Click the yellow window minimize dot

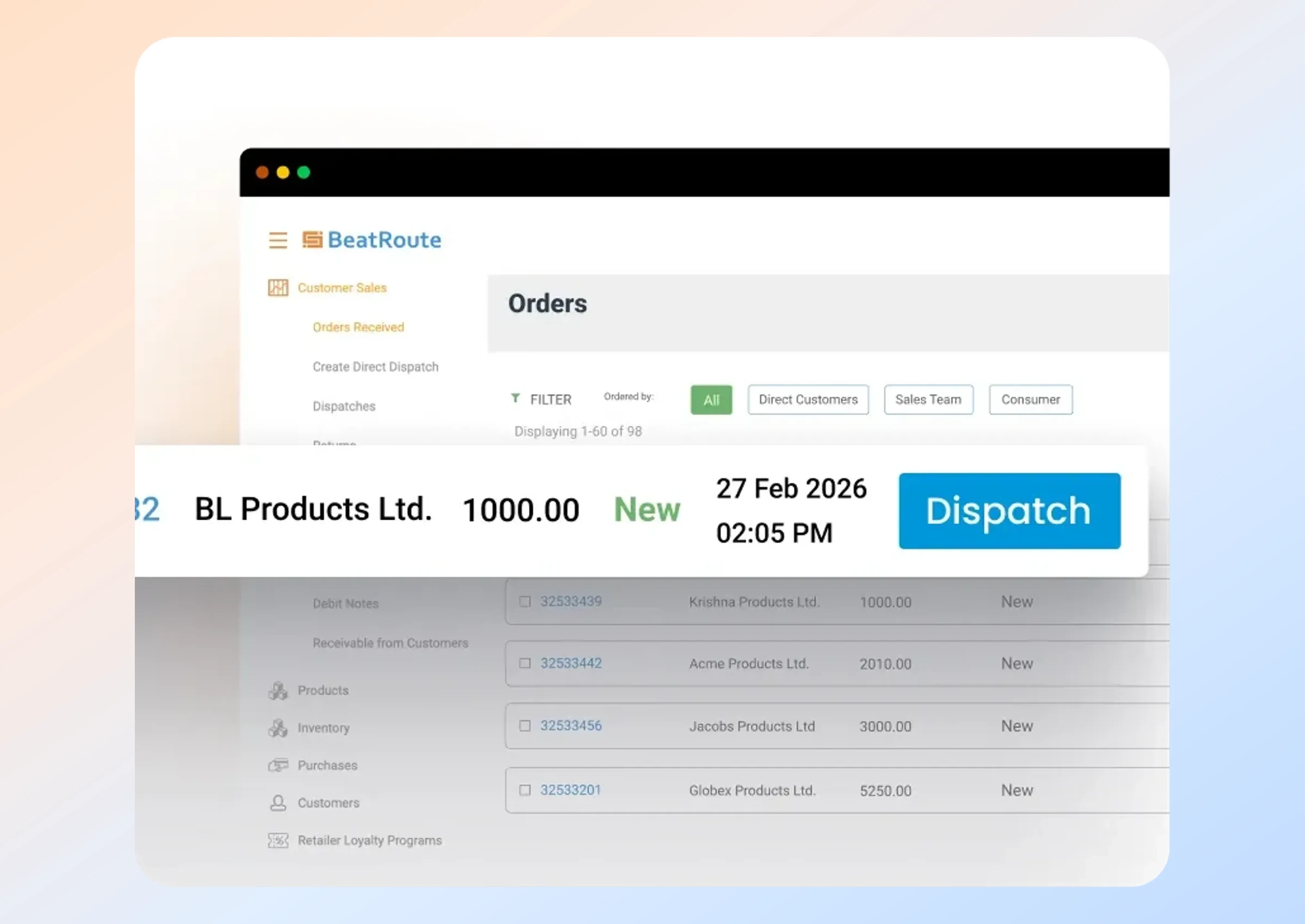[x=283, y=172]
